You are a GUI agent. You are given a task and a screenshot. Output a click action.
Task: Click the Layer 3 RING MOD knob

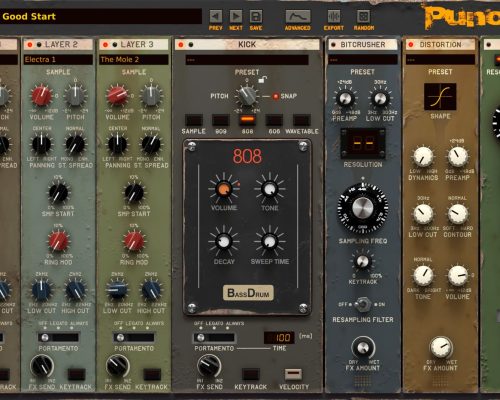(134, 241)
